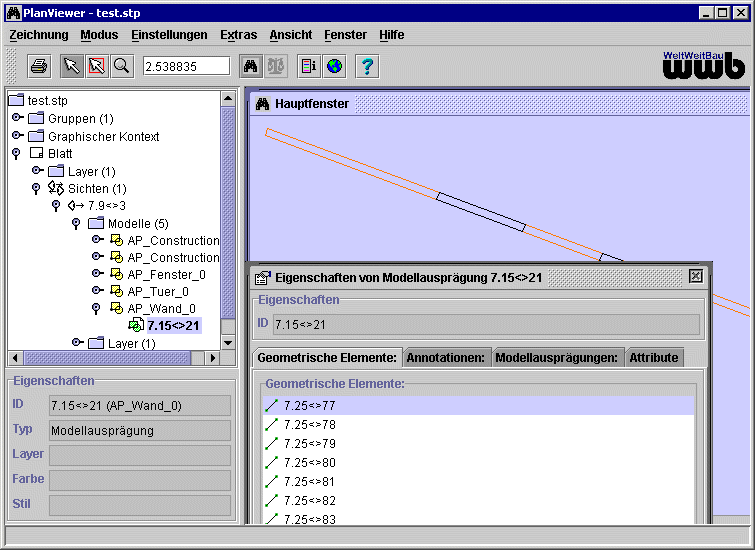The height and width of the screenshot is (550, 755).
Task: Select list row 7.25<>81
Action: pos(479,482)
